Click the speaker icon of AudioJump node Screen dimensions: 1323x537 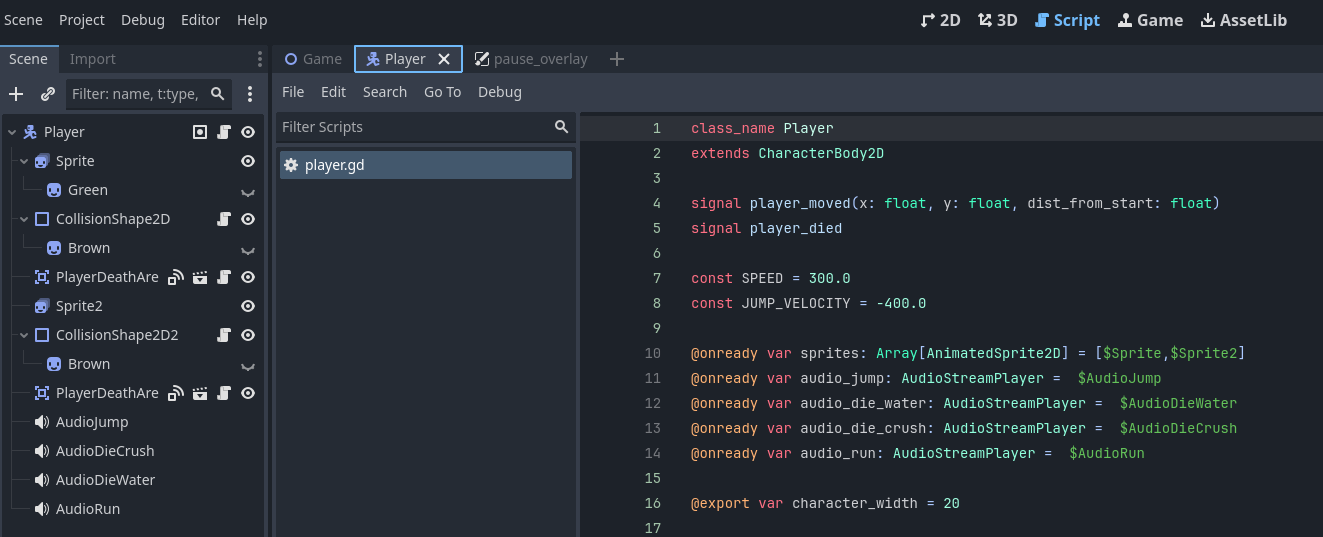click(42, 422)
